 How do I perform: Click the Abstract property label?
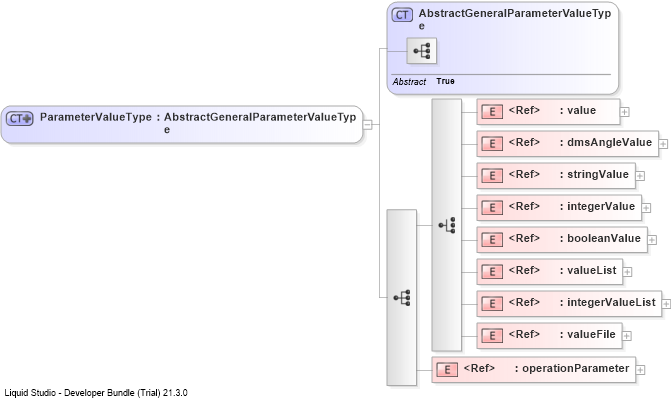[x=409, y=81]
